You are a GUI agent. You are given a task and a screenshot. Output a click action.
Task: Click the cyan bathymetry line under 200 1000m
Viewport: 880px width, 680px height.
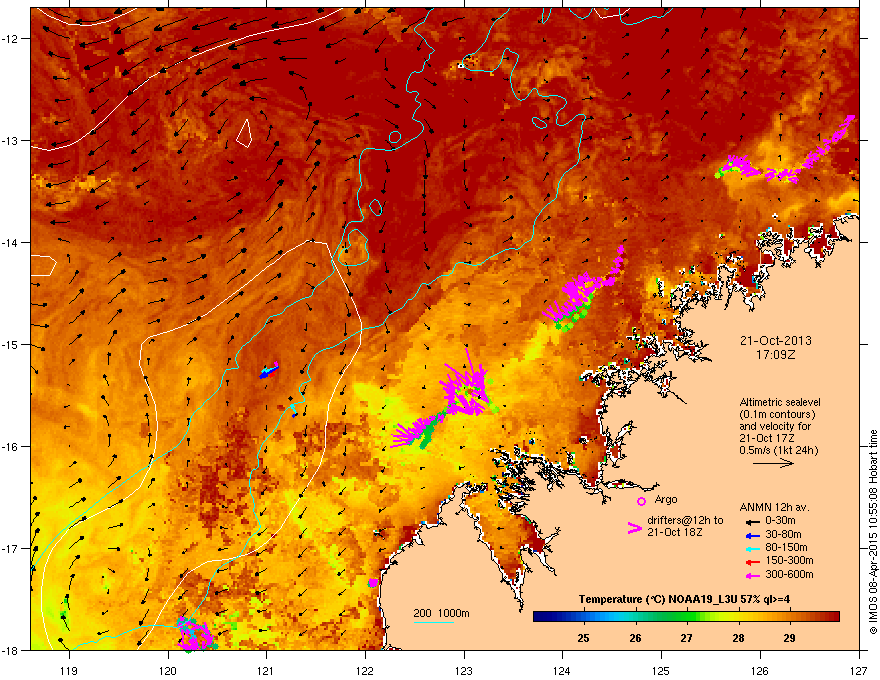click(434, 622)
